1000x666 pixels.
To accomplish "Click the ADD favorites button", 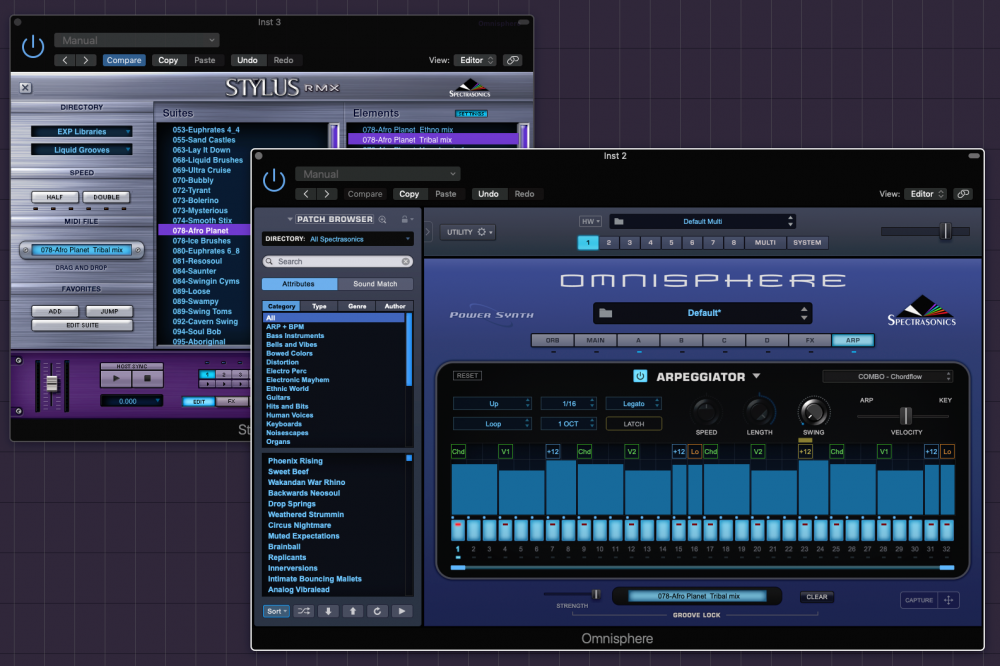I will [x=55, y=311].
